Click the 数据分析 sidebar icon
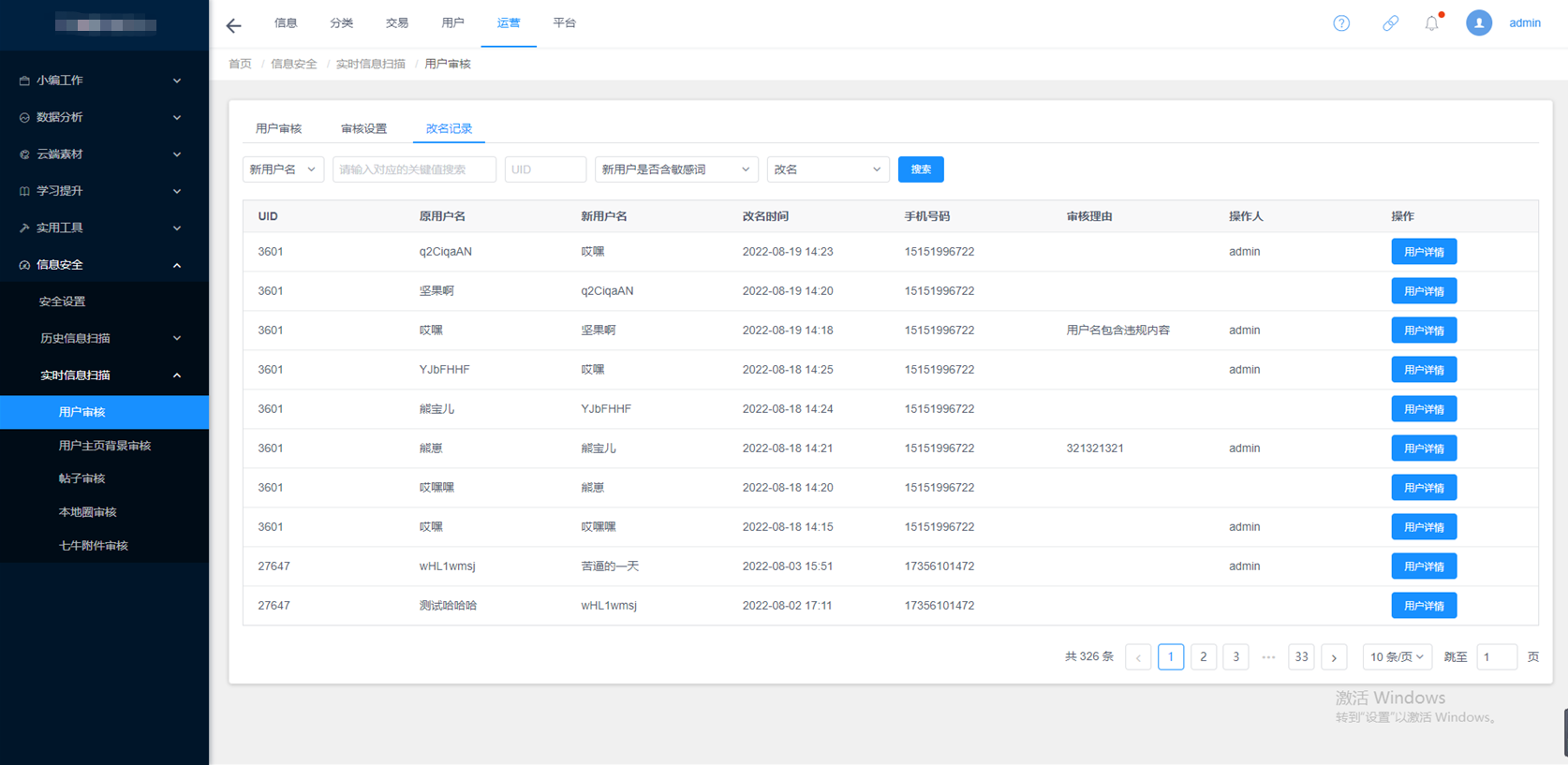 point(24,117)
